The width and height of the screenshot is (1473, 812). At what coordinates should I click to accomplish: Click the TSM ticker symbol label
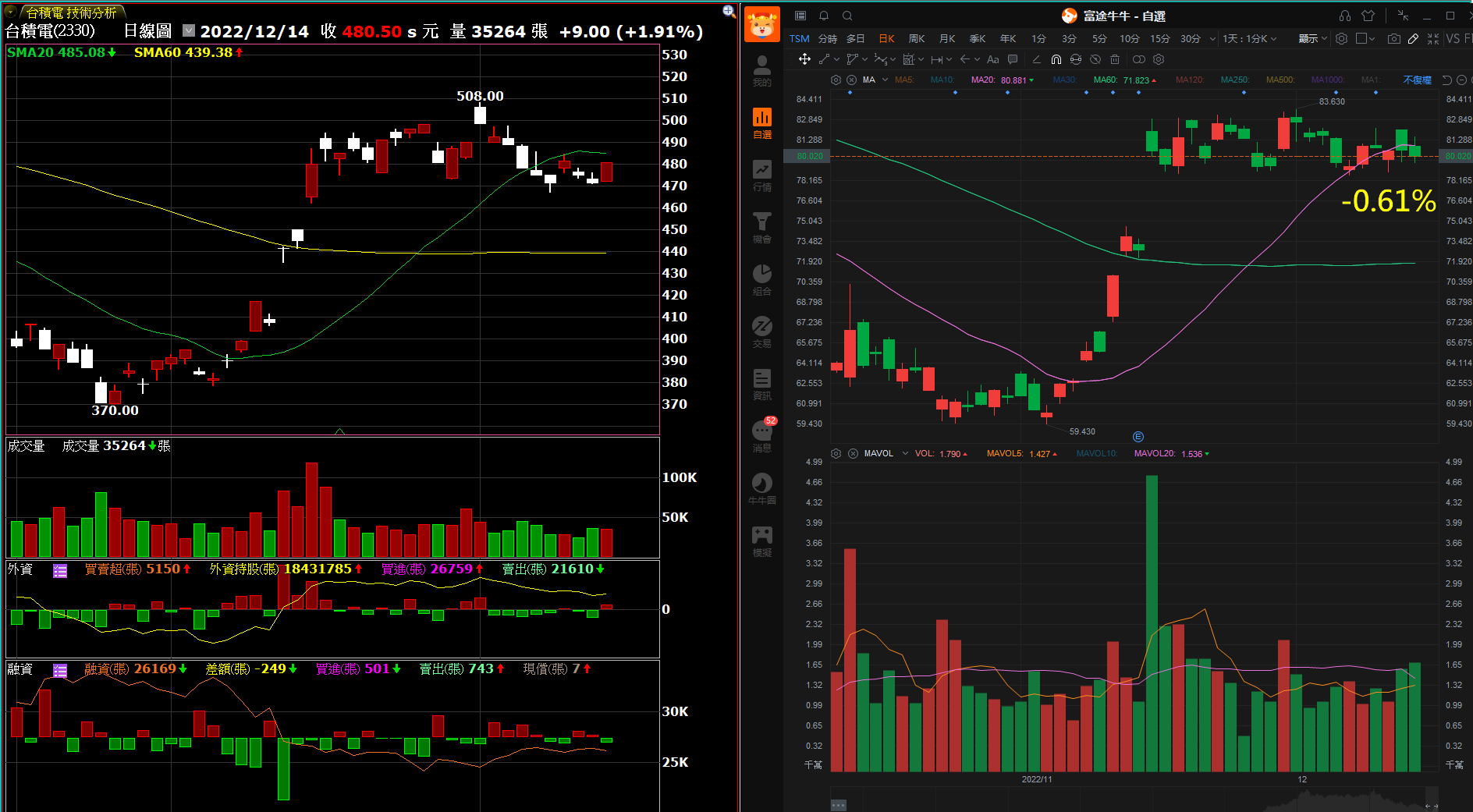point(799,38)
